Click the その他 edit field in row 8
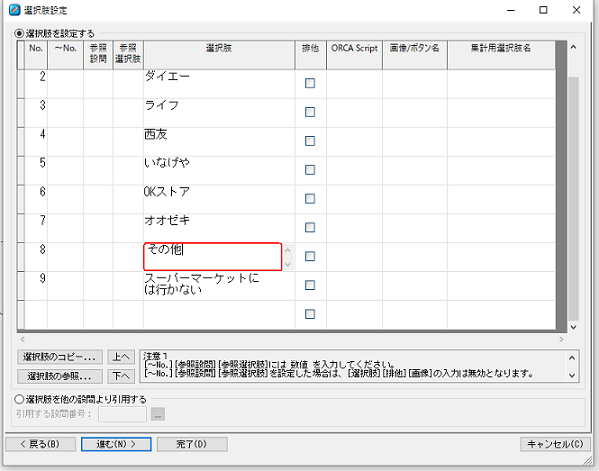This screenshot has height=471, width=599. (213, 257)
